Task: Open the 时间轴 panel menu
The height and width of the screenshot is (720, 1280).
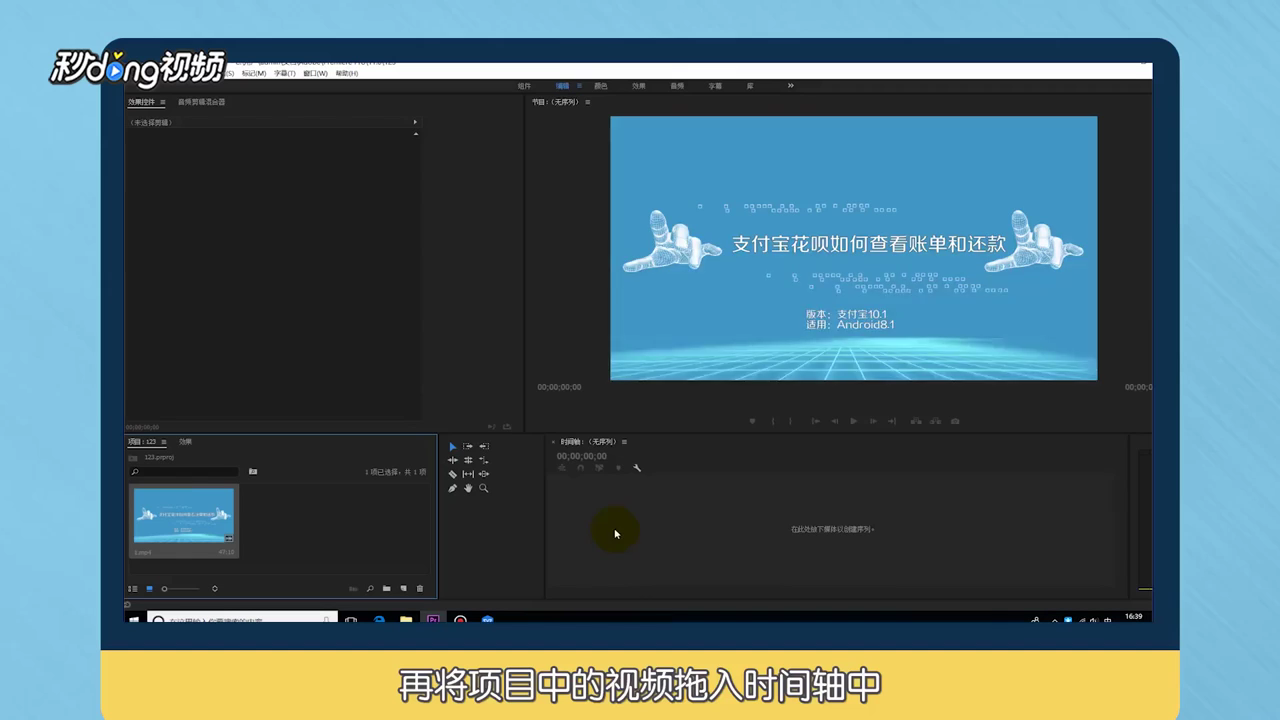Action: [624, 442]
